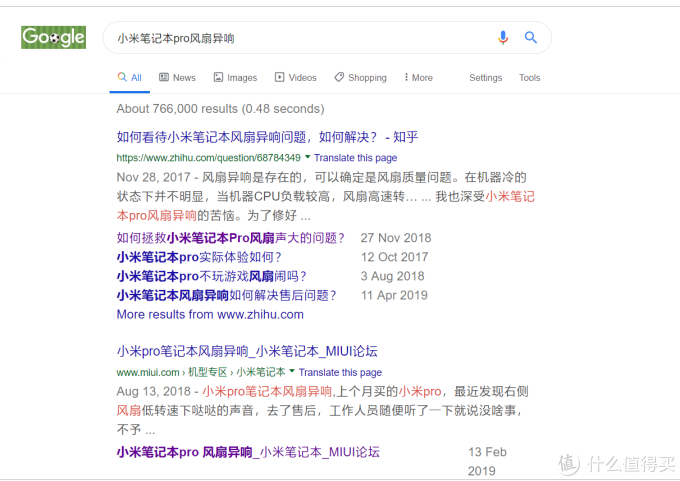
Task: Open 小米pro笔记本风扇异响 MIUI论坛 result title
Action: click(247, 351)
